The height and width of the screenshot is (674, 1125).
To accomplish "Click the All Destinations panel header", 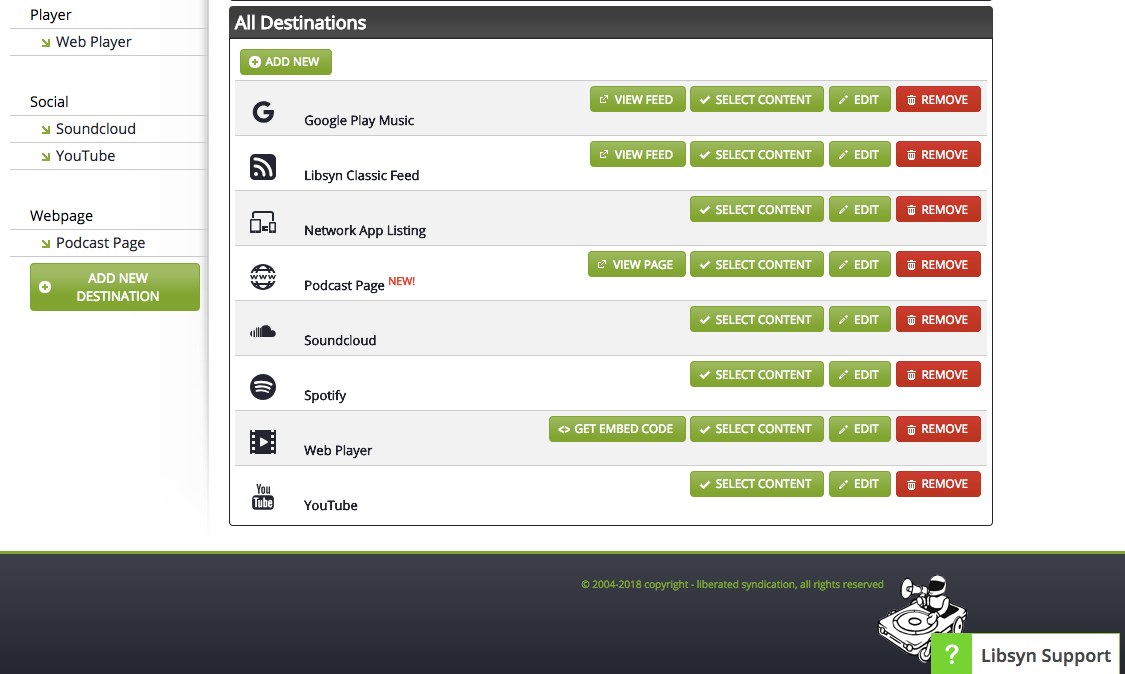I will 611,23.
